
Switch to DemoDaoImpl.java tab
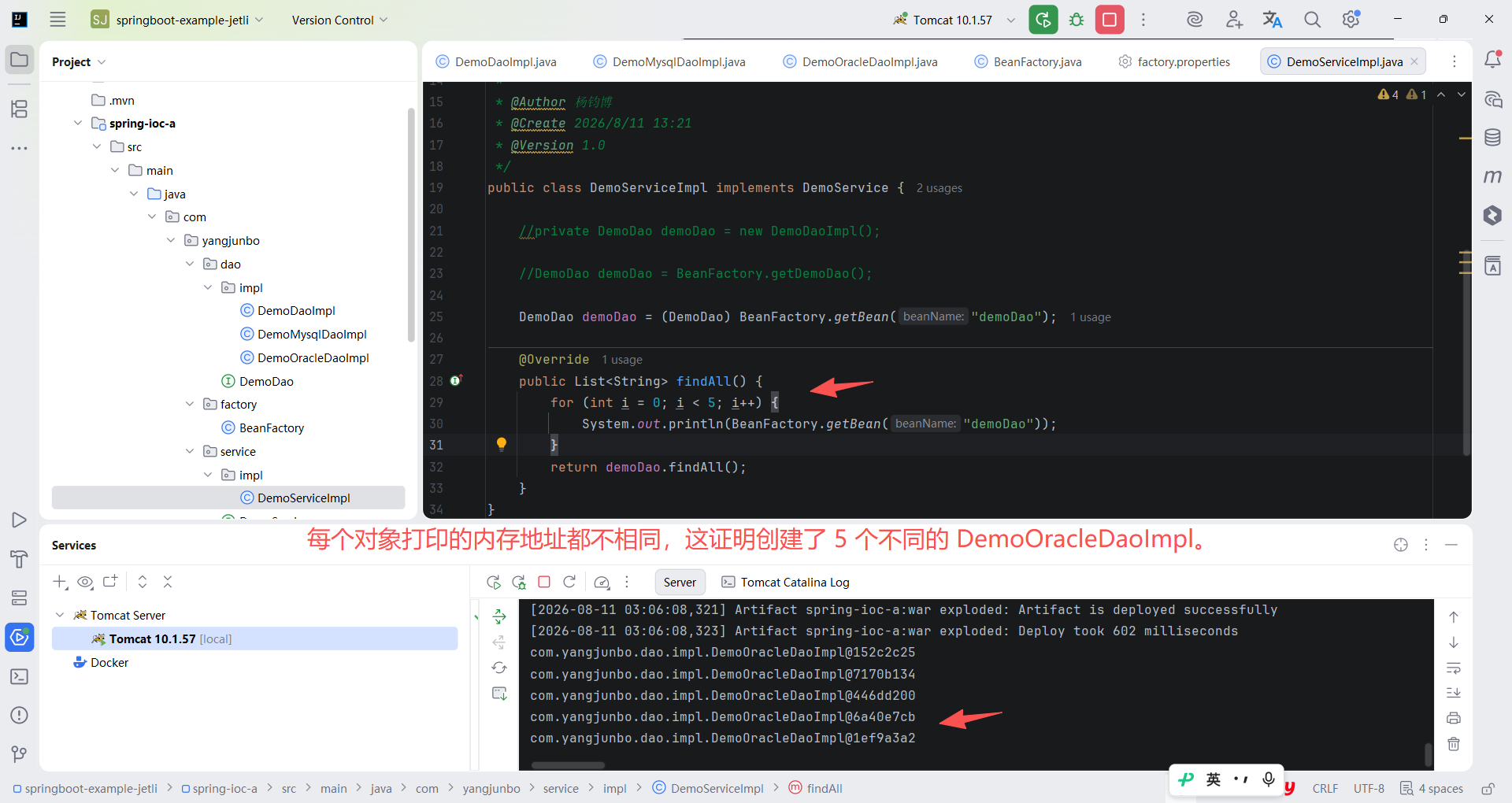[497, 62]
